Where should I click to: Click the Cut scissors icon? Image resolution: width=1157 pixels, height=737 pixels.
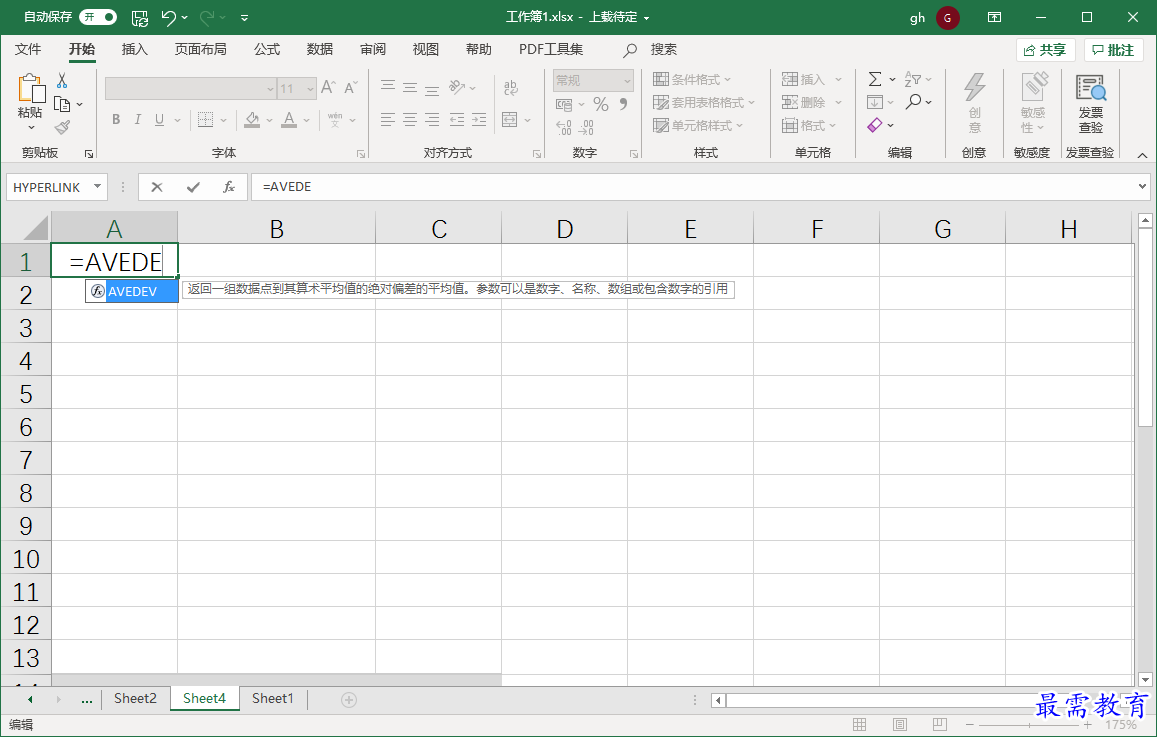pos(62,80)
